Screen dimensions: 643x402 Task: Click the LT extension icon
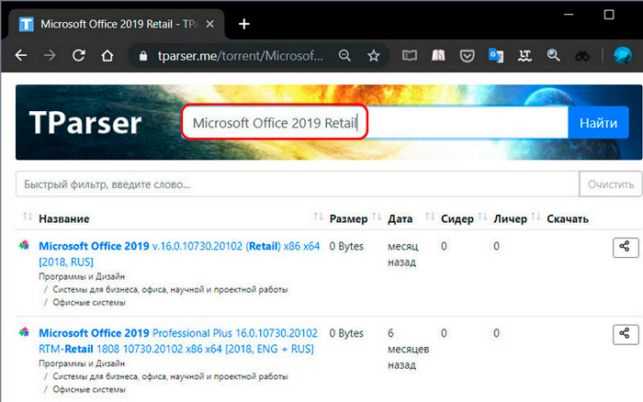[x=524, y=55]
